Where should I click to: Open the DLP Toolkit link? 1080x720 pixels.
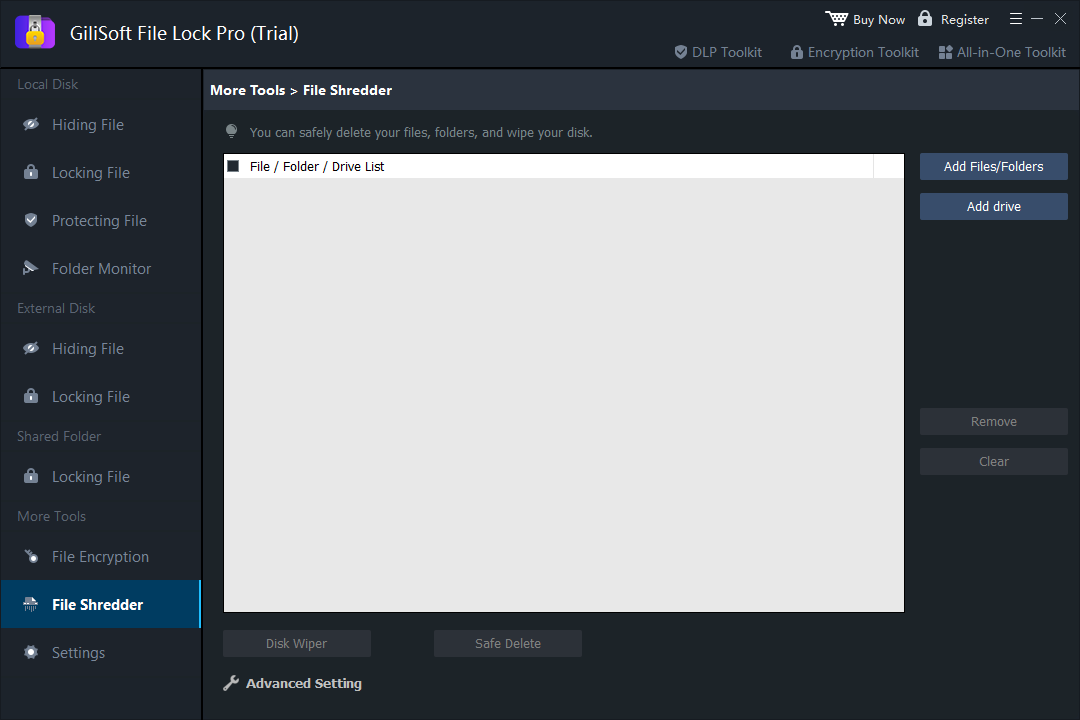click(x=727, y=52)
